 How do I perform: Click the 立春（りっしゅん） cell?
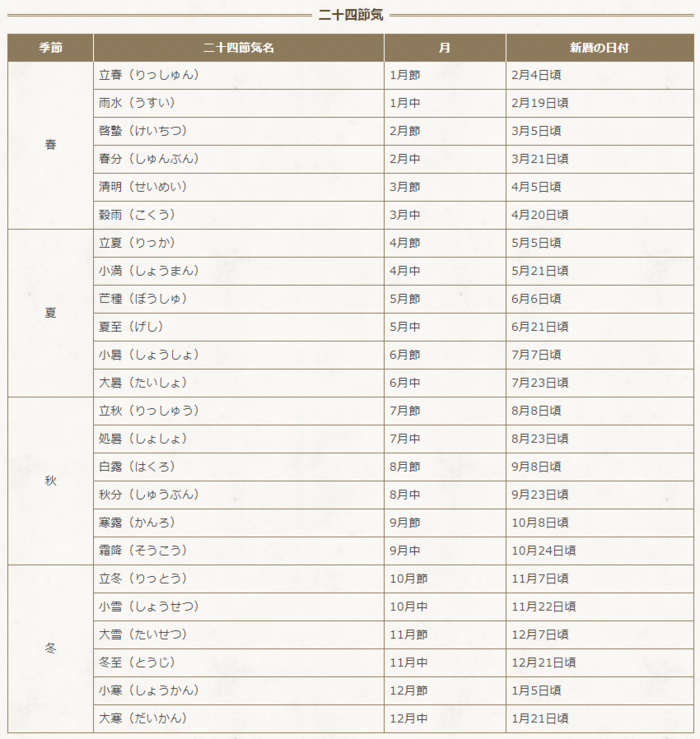[239, 75]
